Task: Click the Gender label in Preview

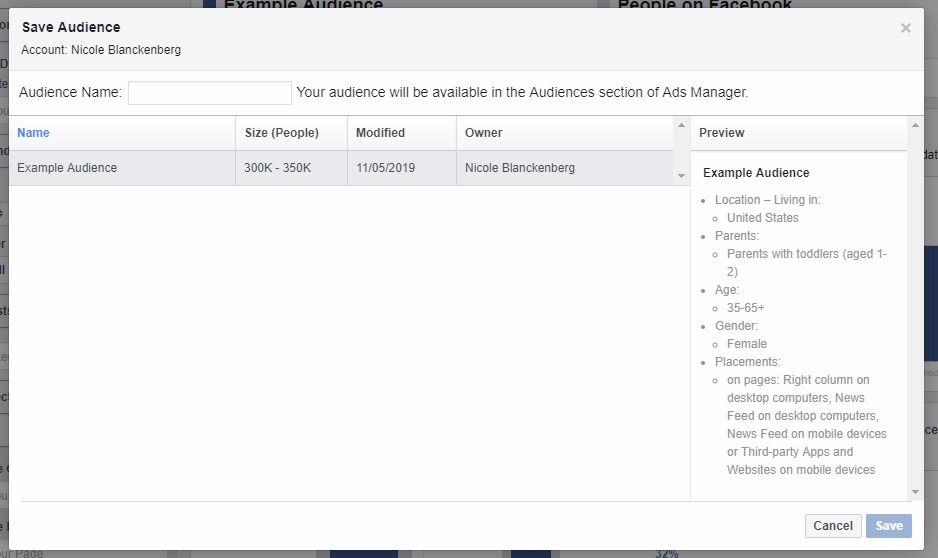Action: (736, 326)
